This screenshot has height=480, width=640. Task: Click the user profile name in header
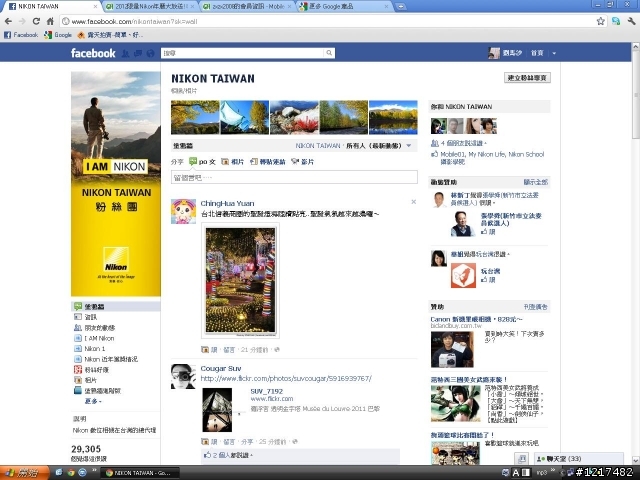click(512, 53)
